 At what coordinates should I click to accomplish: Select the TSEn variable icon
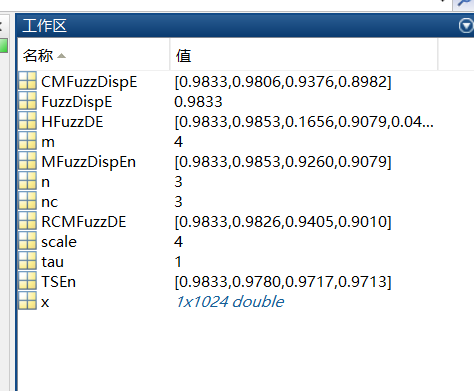27,281
